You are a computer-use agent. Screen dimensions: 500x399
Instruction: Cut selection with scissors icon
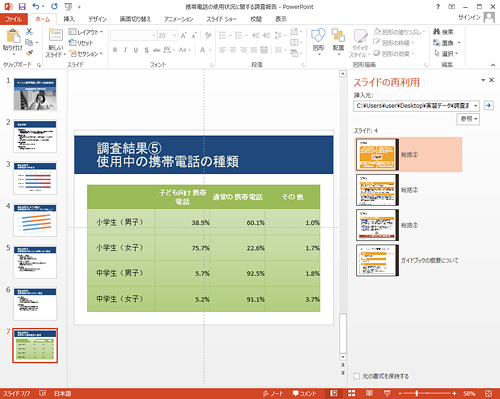click(x=29, y=32)
